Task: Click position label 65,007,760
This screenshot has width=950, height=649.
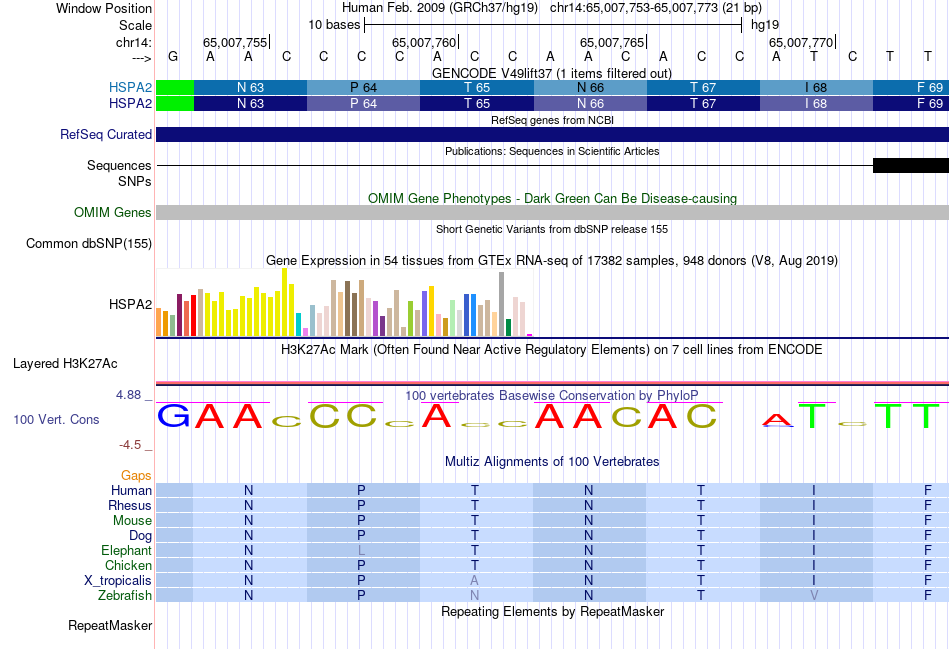Action: pyautogui.click(x=424, y=42)
